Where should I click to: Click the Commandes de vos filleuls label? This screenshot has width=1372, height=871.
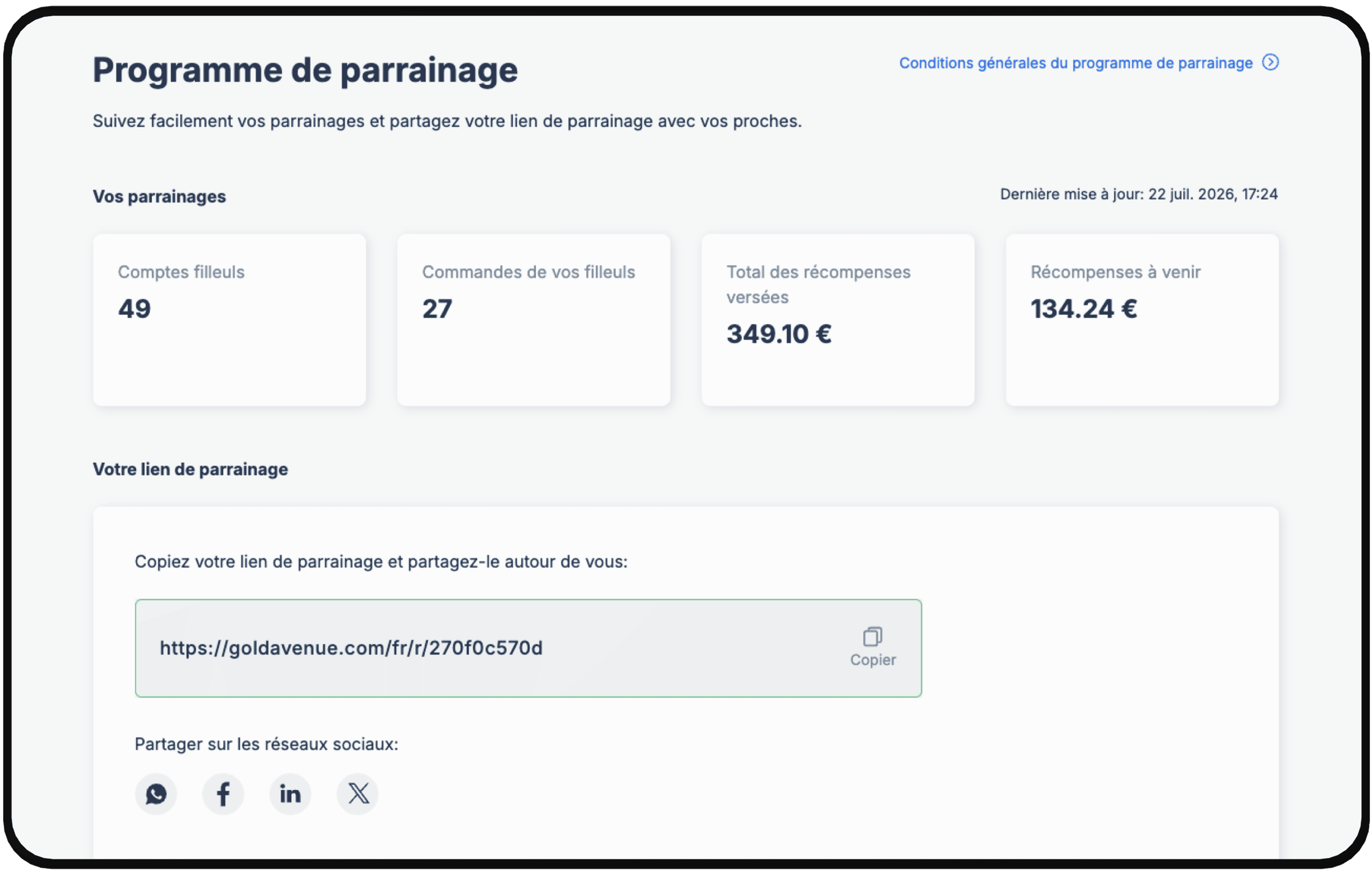(x=528, y=272)
